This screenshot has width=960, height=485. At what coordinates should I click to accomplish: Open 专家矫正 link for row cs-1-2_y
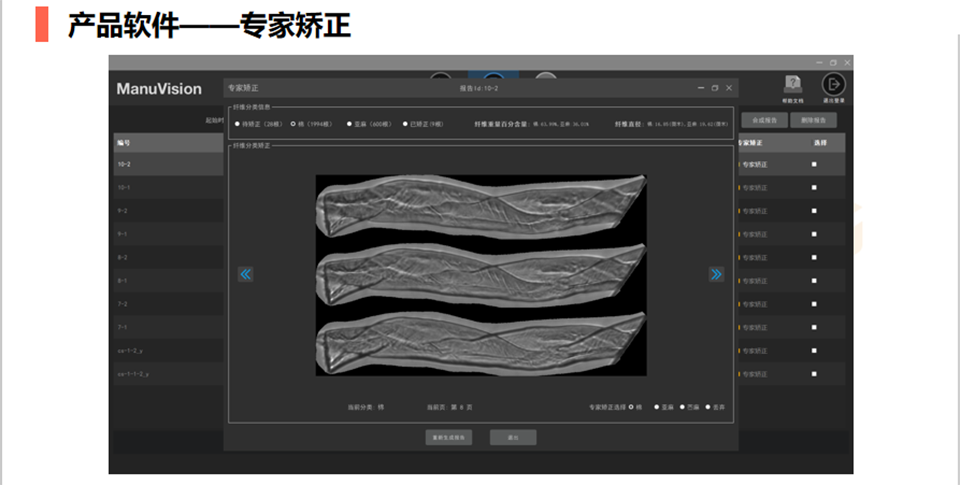754,351
